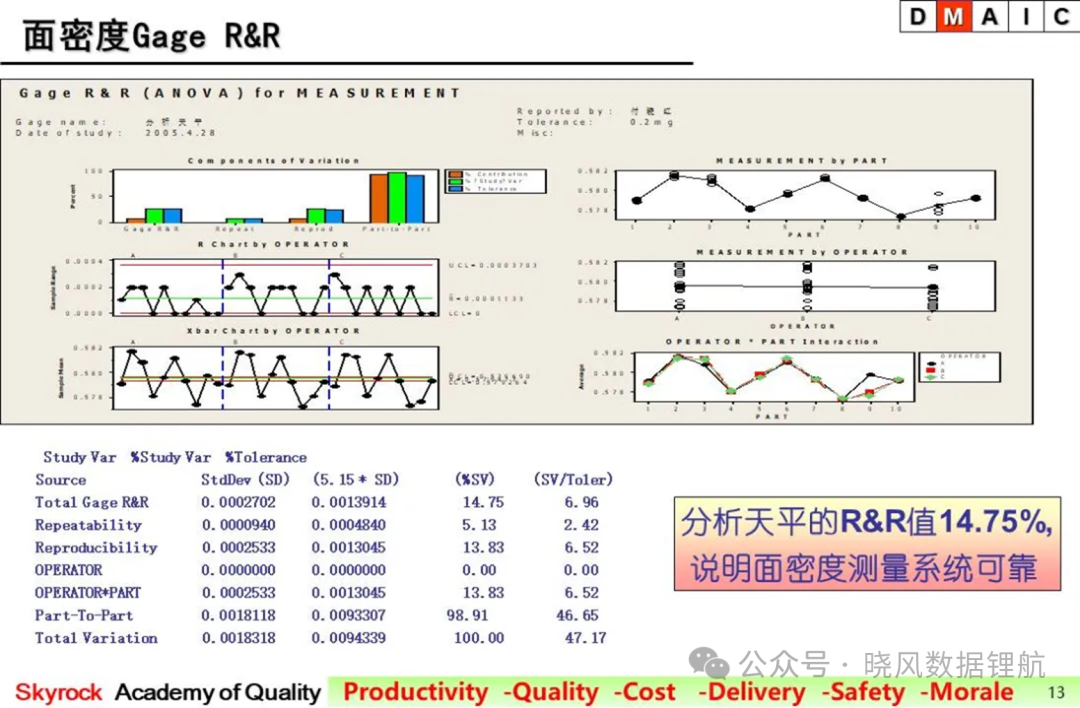Click the OPERATOR row label in table

(68, 570)
